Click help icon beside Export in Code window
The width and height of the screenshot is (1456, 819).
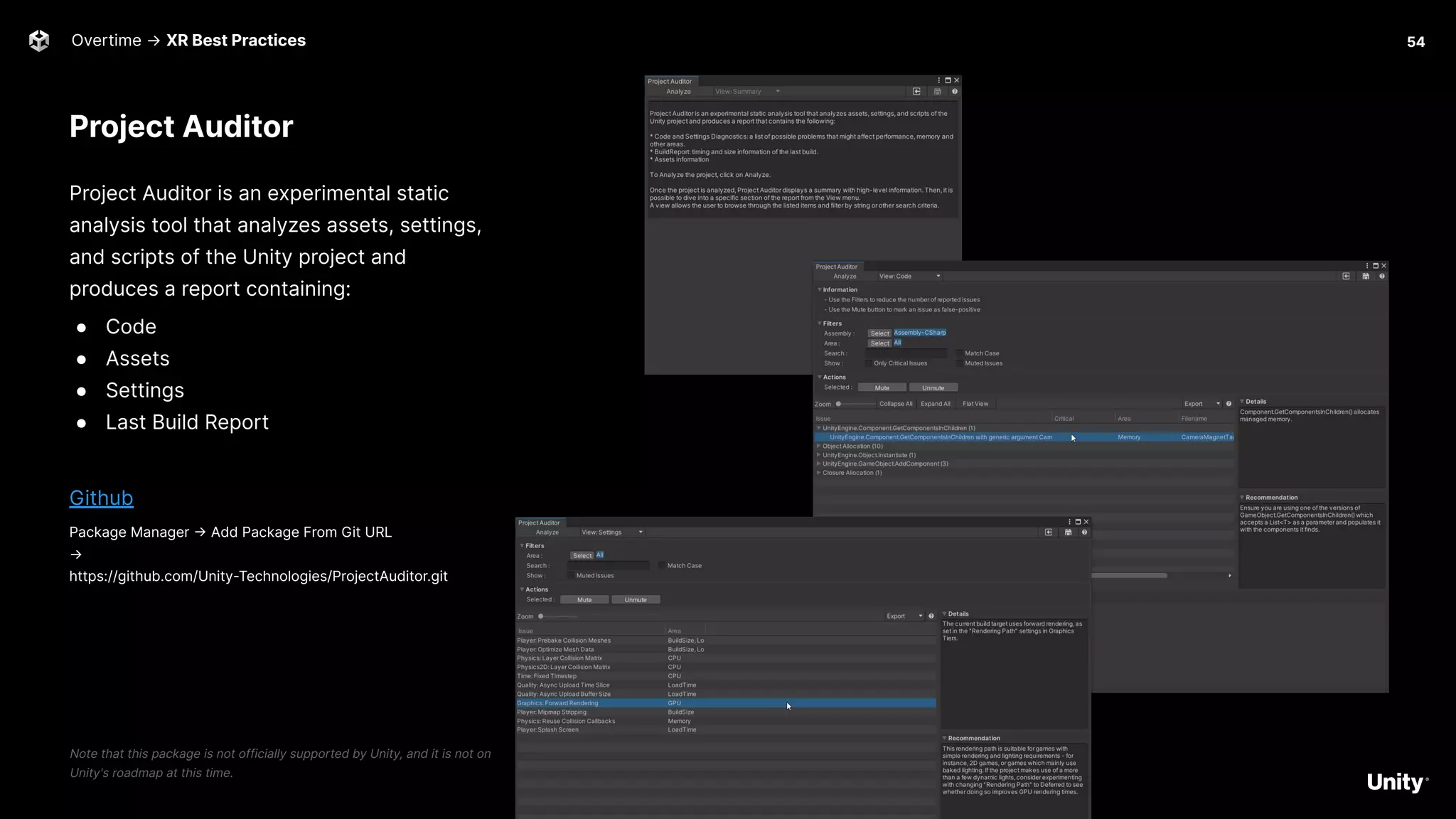[1228, 404]
